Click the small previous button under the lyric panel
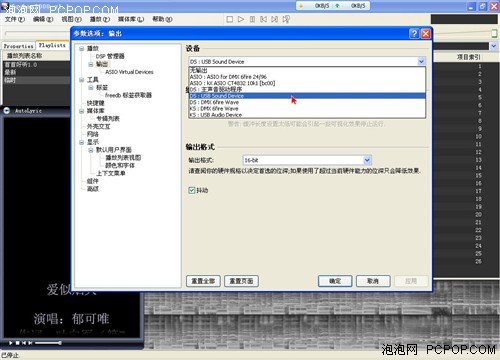Viewport: 500px width, 360px height. pyautogui.click(x=24, y=343)
